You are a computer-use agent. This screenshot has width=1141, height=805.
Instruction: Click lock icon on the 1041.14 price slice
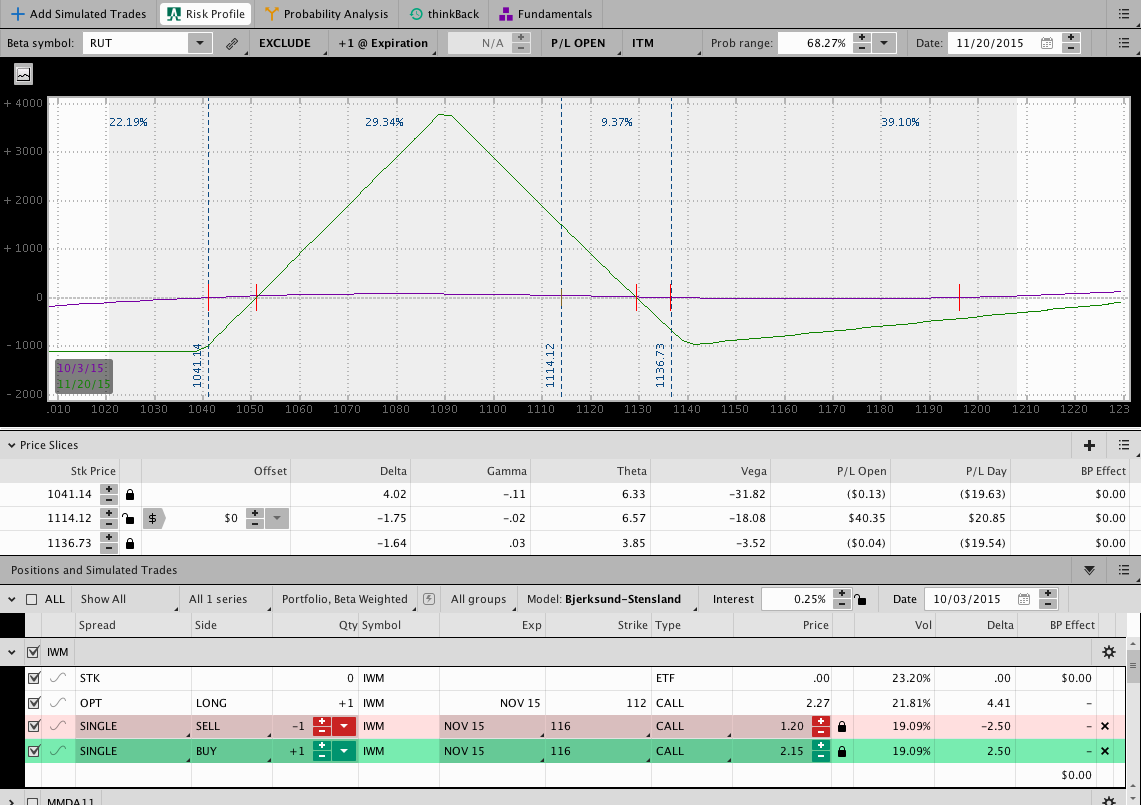[129, 494]
